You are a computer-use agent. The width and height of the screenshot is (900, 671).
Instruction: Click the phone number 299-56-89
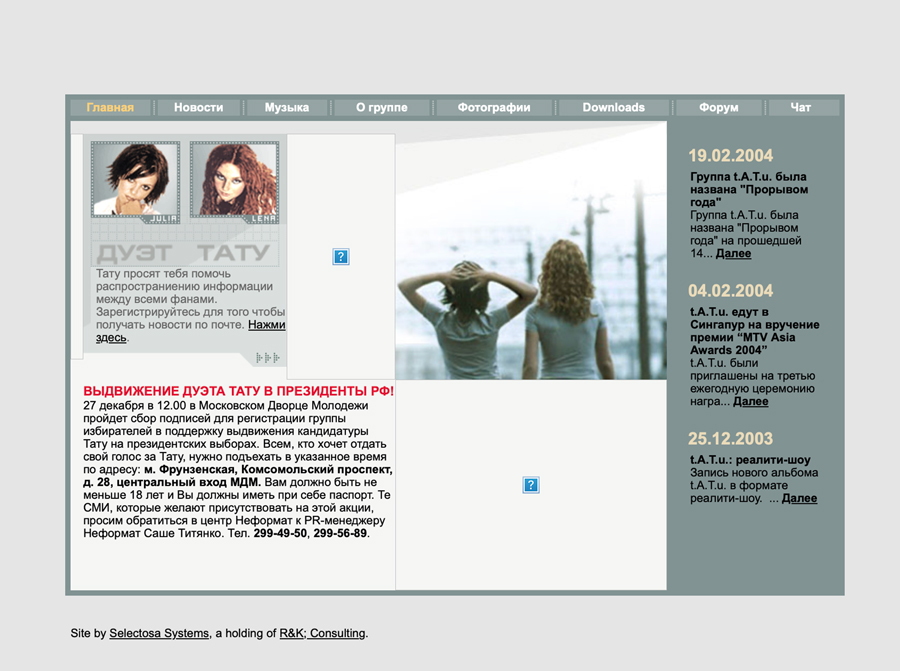[x=340, y=533]
